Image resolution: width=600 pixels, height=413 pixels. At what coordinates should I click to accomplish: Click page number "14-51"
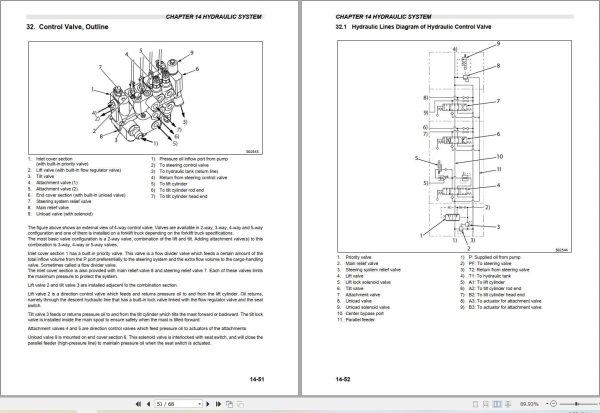[257, 379]
